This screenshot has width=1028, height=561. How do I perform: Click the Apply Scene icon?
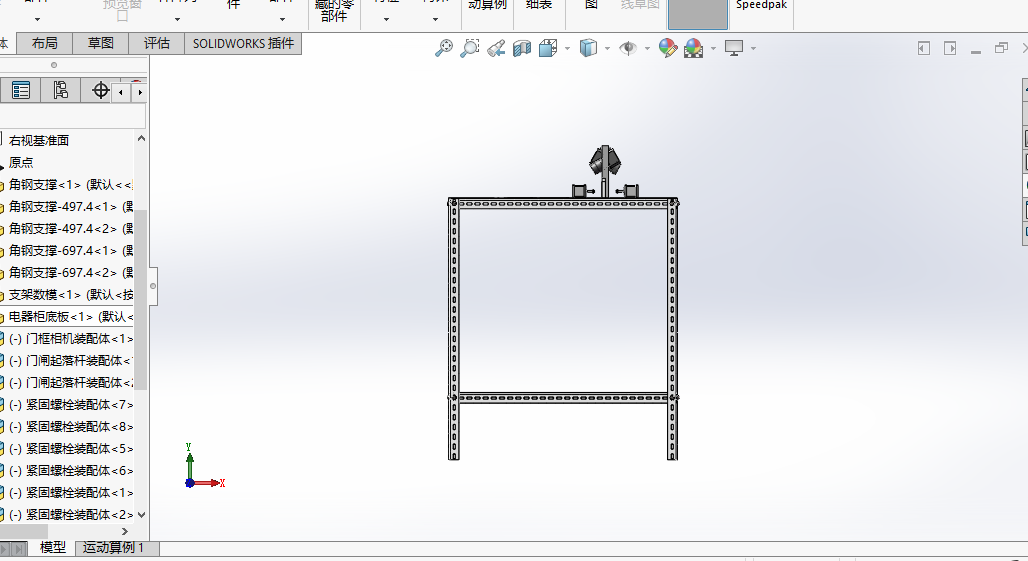tap(693, 48)
